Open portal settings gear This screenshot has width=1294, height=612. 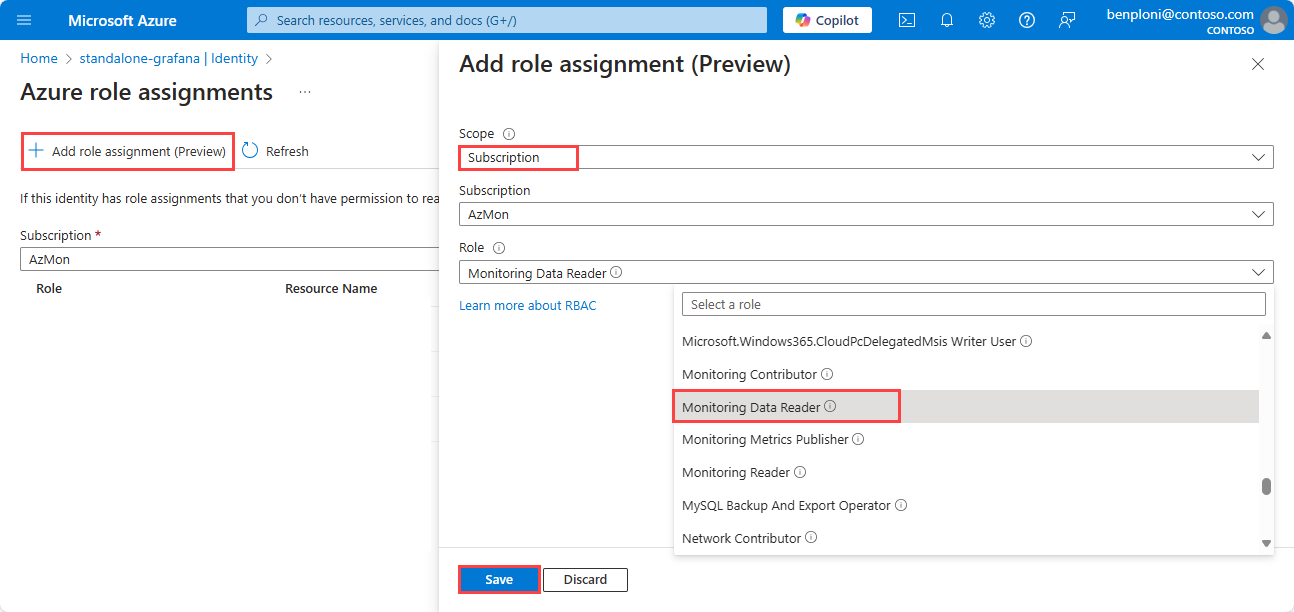pos(987,20)
